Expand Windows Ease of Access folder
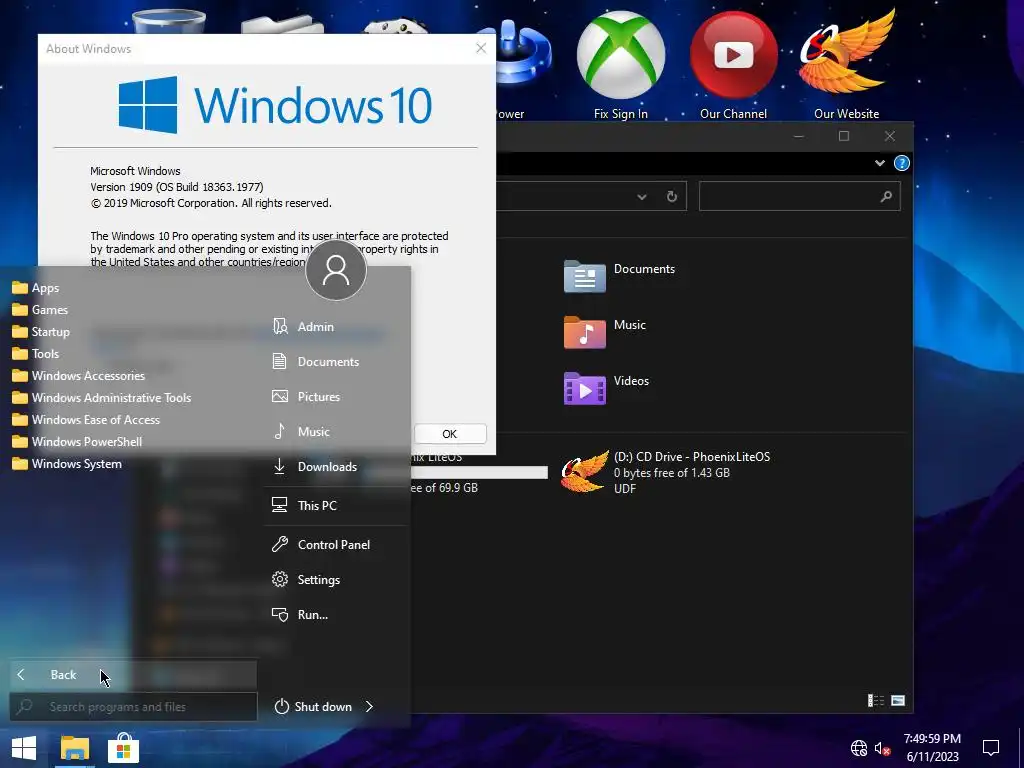 click(86, 419)
